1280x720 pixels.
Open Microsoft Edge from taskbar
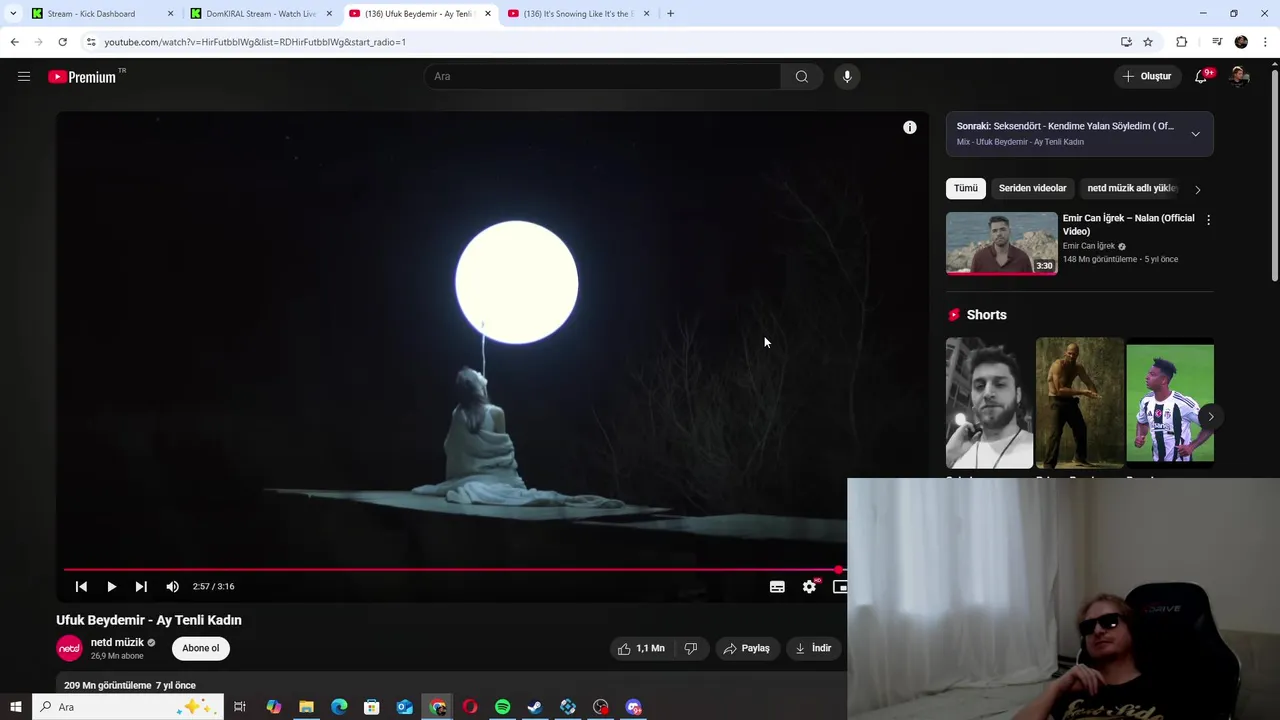pyautogui.click(x=339, y=707)
